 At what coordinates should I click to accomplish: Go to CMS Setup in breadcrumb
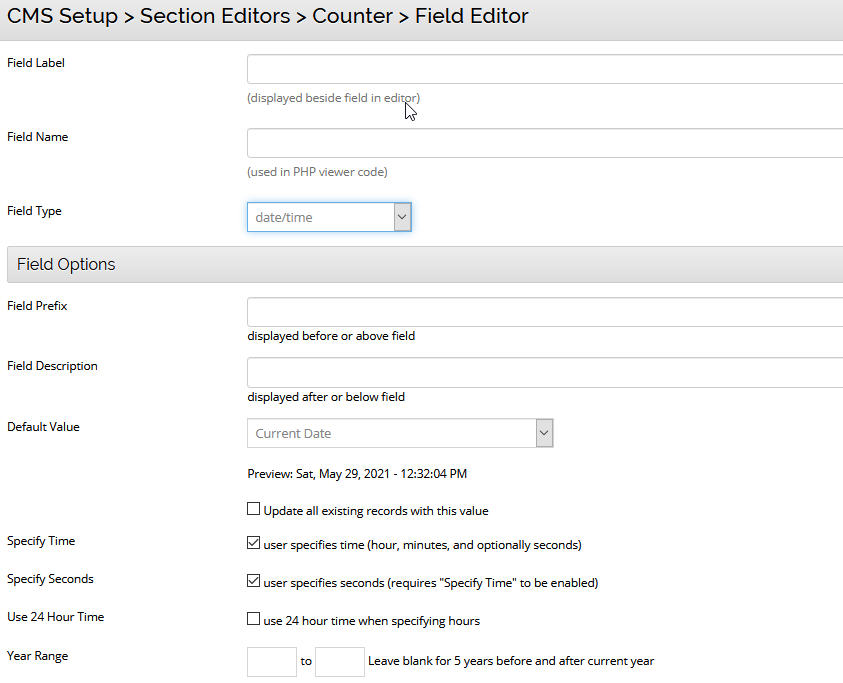[63, 17]
